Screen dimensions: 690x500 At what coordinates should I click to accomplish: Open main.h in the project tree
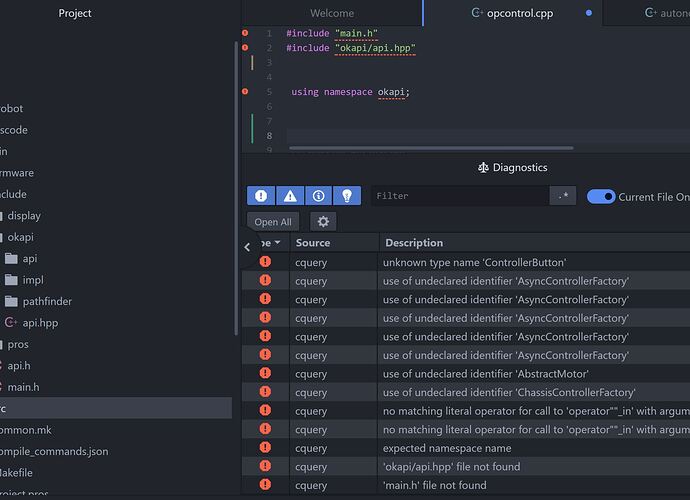23,387
